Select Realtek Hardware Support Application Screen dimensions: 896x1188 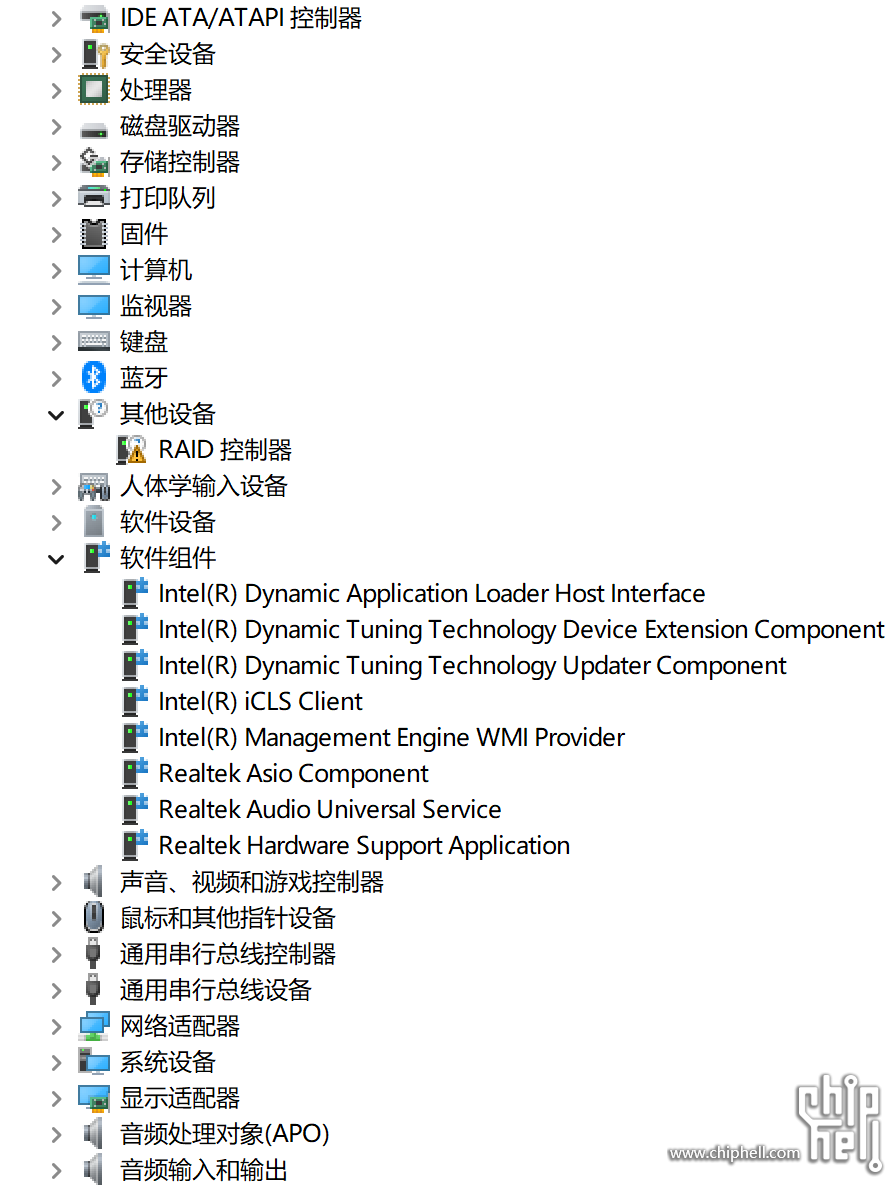point(364,846)
